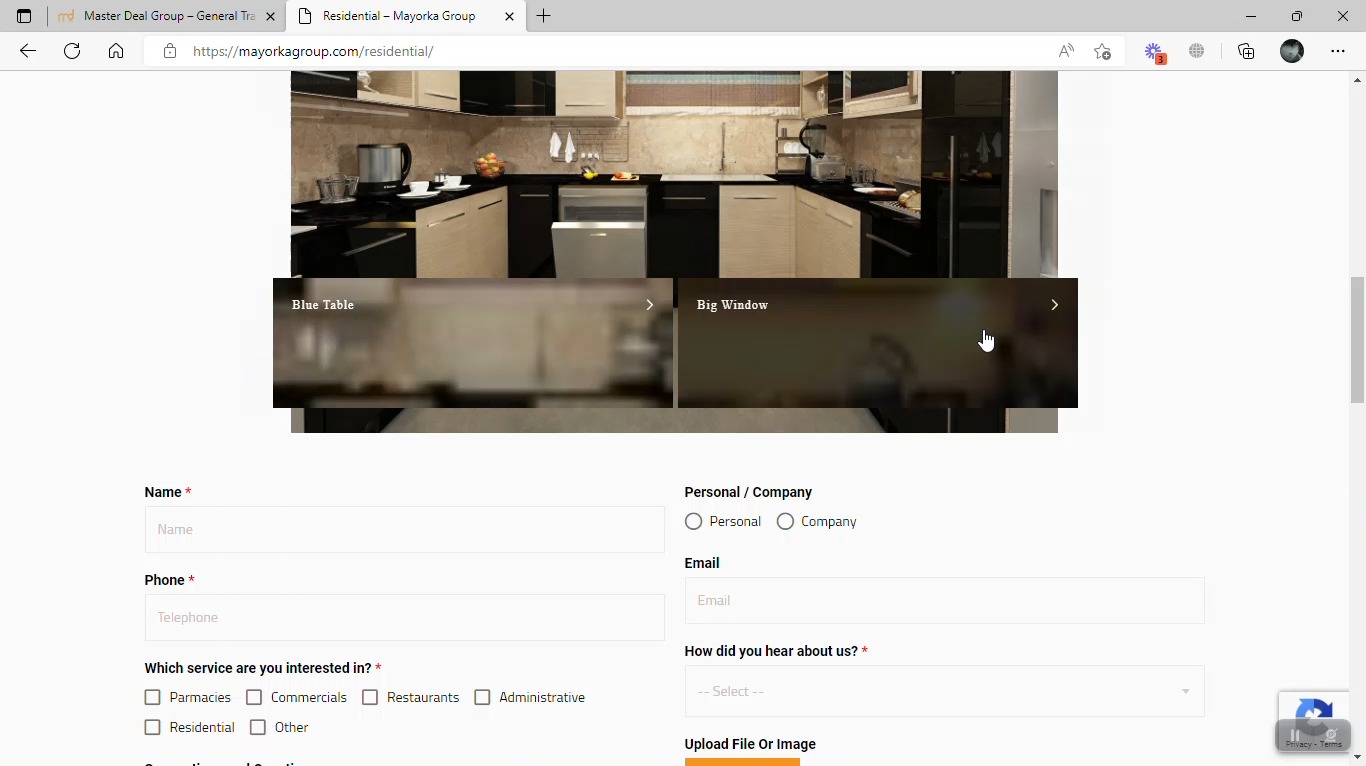Focus the Email input field
Screen dimensions: 1366x766
pos(944,600)
